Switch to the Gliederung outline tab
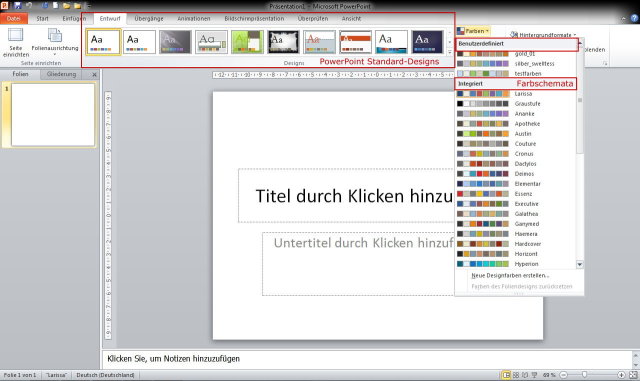The width and height of the screenshot is (640, 381). 61,74
